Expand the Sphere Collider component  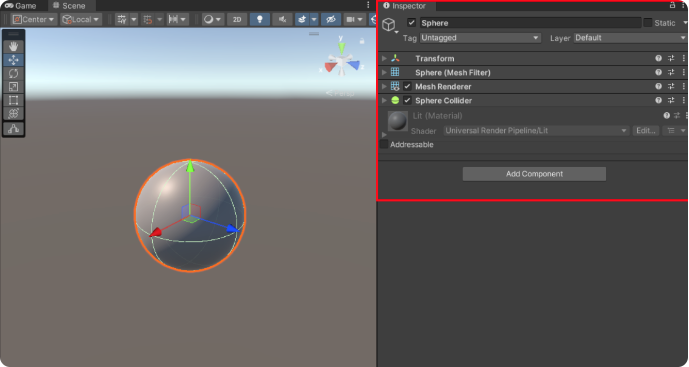384,100
